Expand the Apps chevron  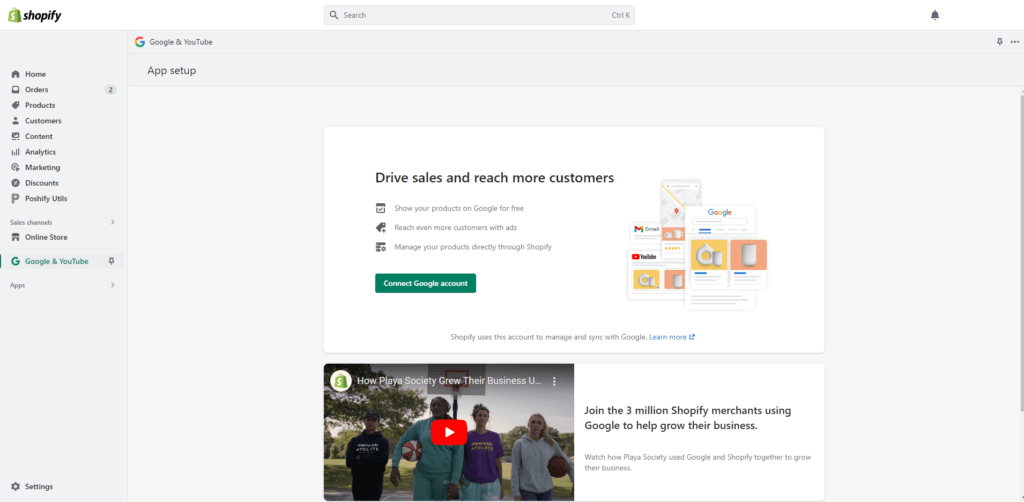point(112,285)
